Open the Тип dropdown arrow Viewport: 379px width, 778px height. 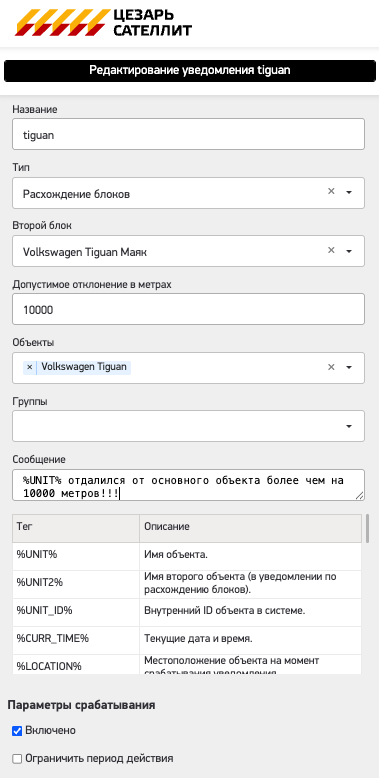tap(349, 193)
